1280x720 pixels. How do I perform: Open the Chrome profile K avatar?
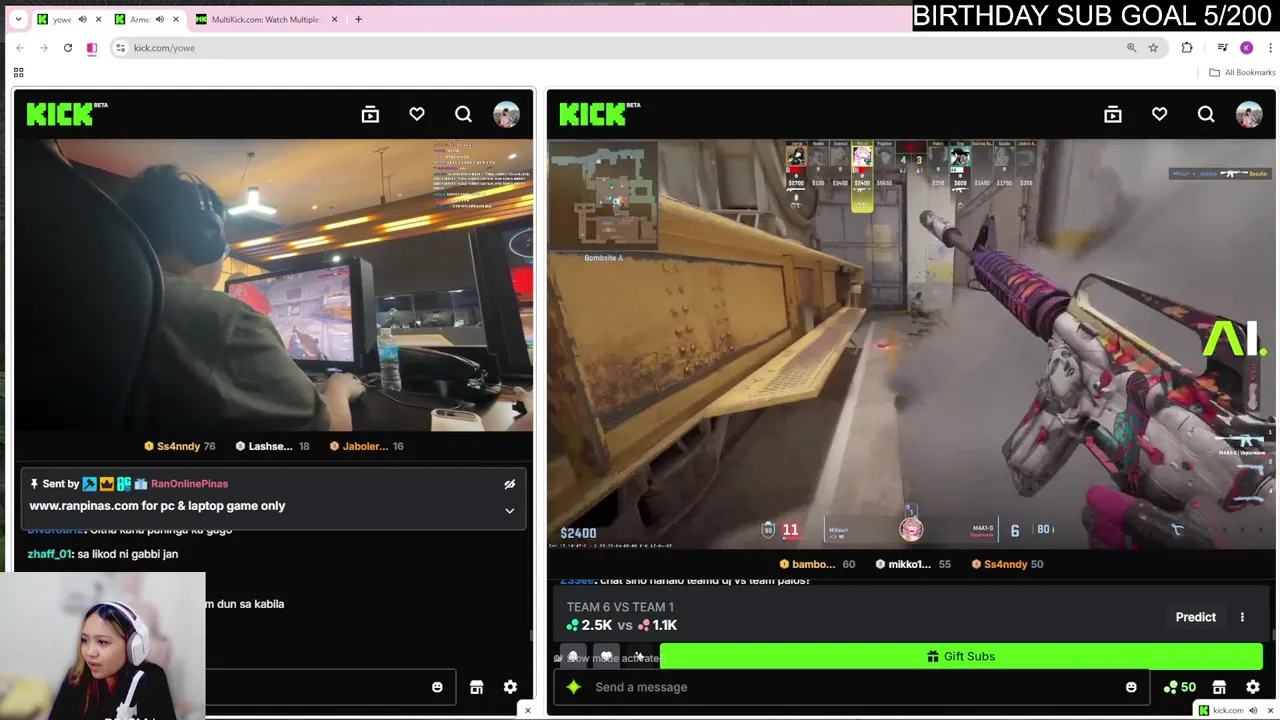tap(1246, 48)
